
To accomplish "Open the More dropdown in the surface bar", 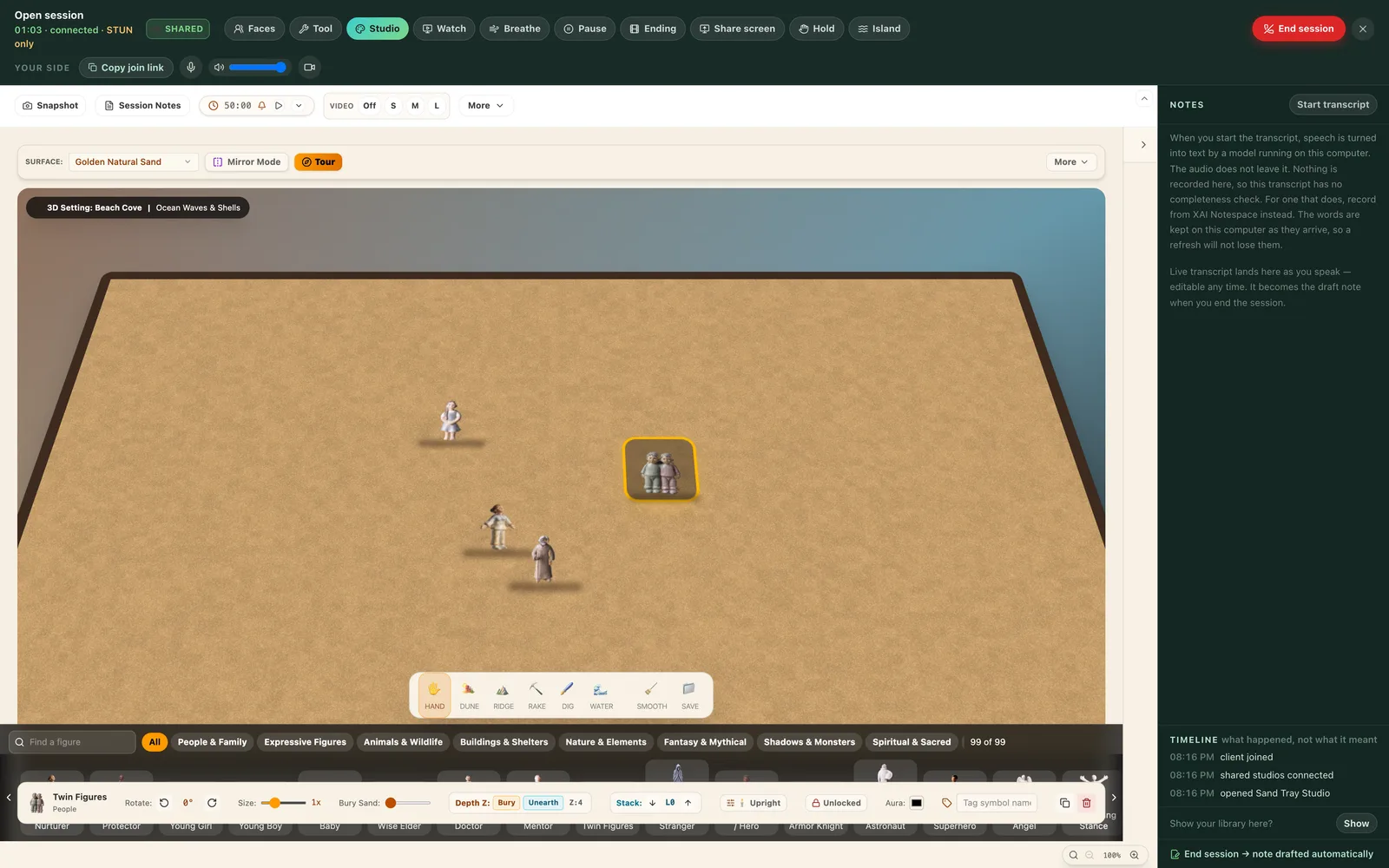I will pos(1071,162).
